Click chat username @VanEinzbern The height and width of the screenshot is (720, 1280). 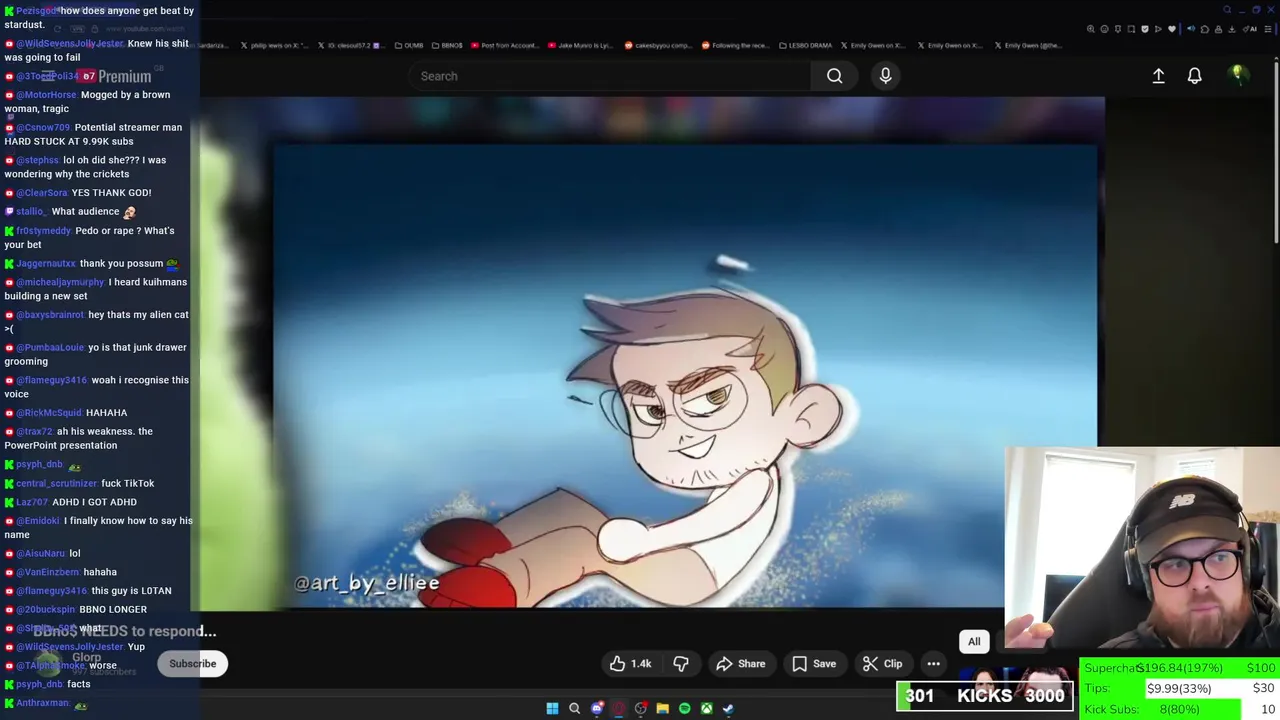click(x=48, y=573)
